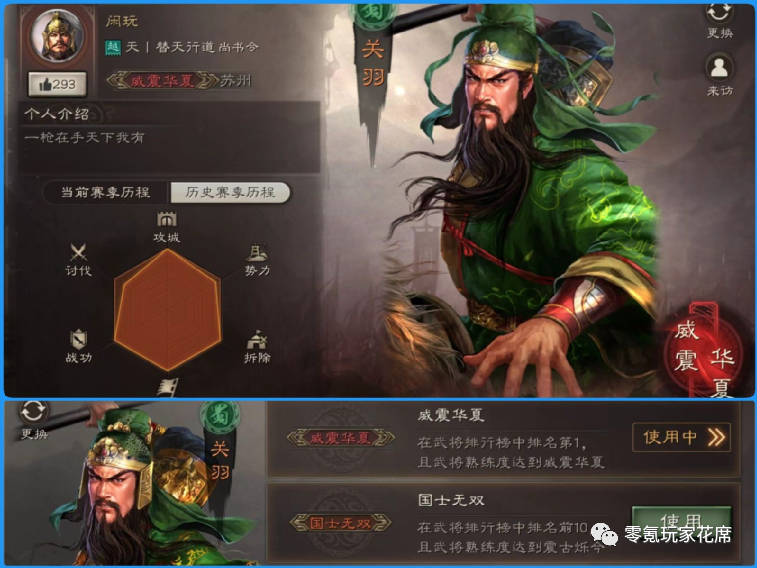Click the 拆除 demolish icon
The image size is (757, 568).
pyautogui.click(x=257, y=339)
